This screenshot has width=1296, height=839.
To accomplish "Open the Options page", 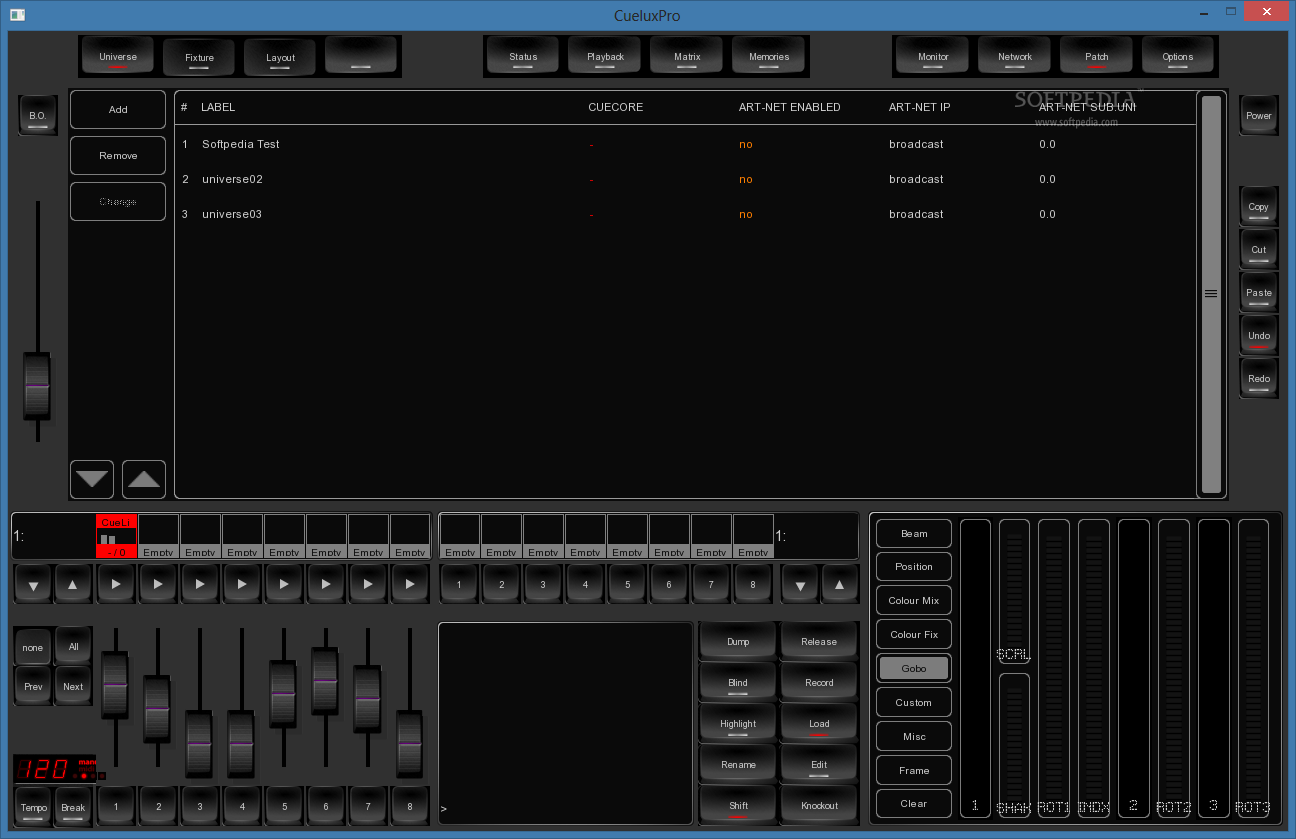I will click(1178, 56).
